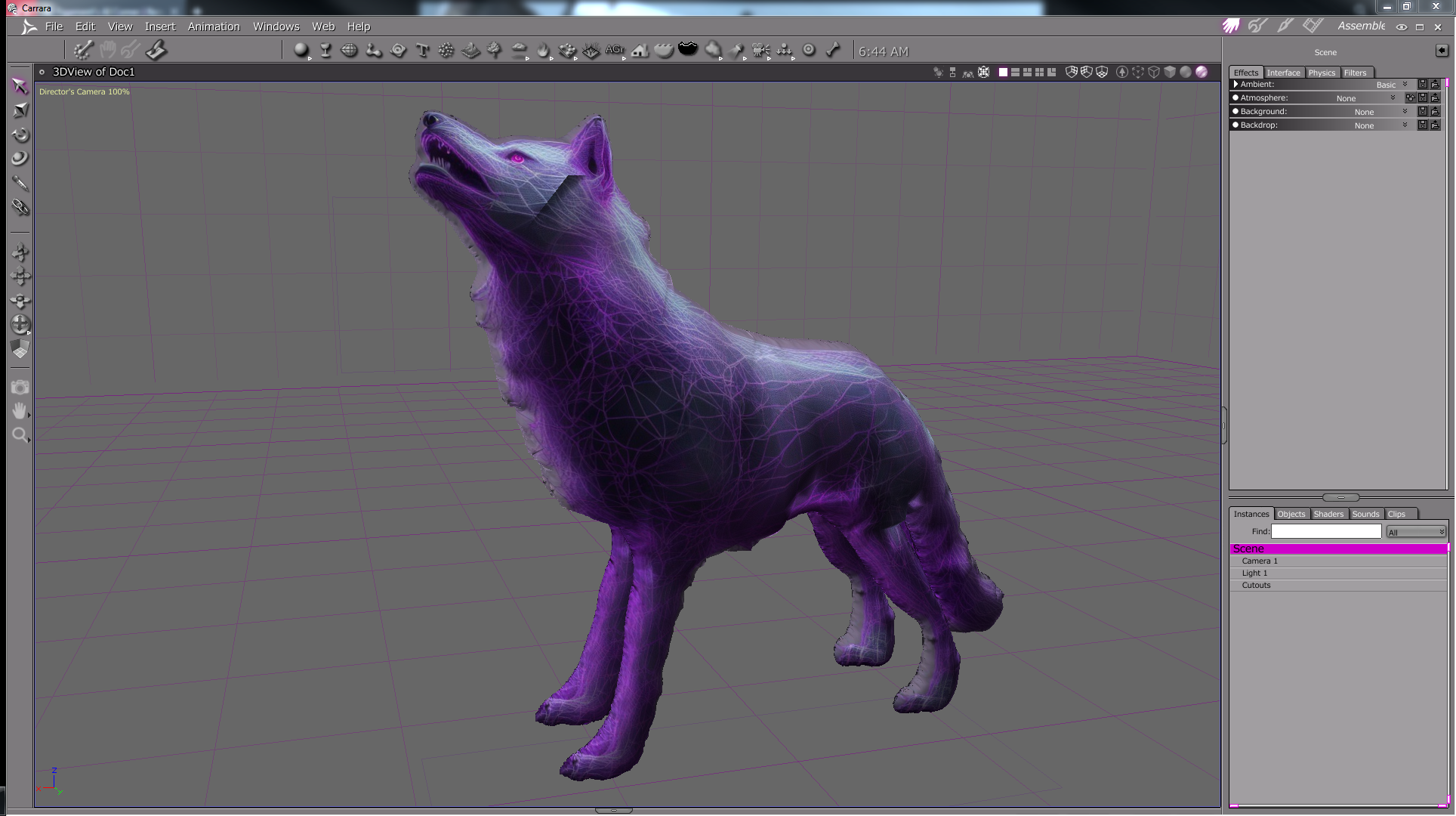Insert a sphere primitive from toolbar
This screenshot has width=1456, height=816.
(301, 51)
